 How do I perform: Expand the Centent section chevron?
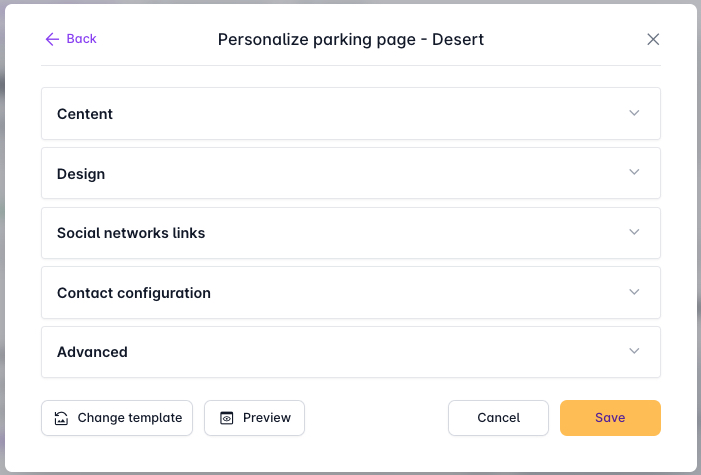point(634,113)
